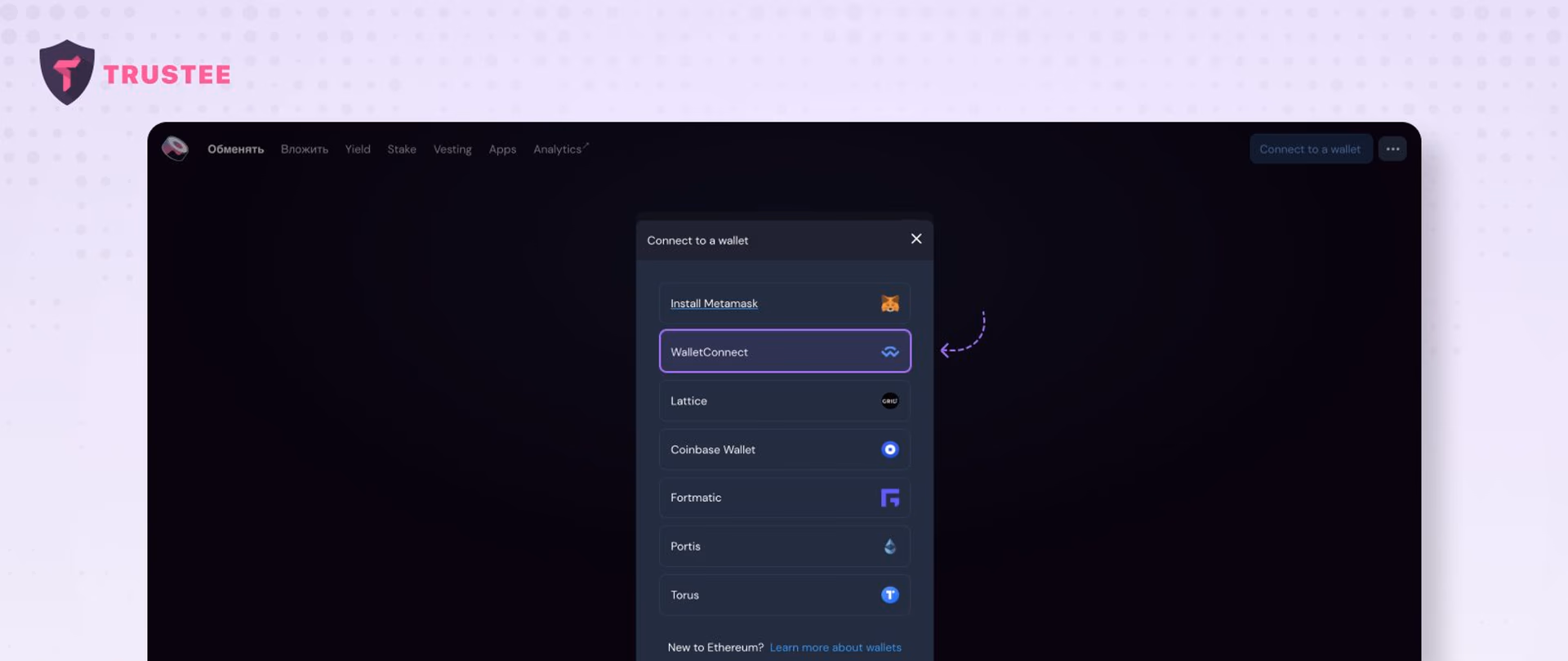Screen dimensions: 1568x661
Task: Click the New to Ethereum? text
Action: click(x=715, y=647)
